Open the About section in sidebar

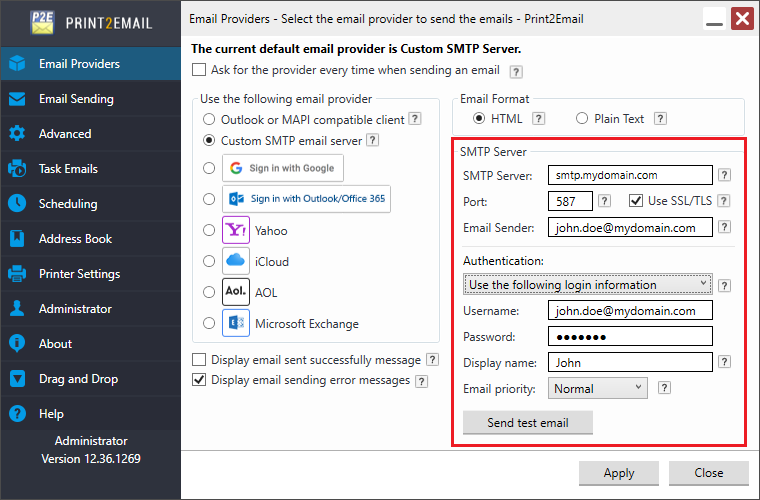click(55, 344)
